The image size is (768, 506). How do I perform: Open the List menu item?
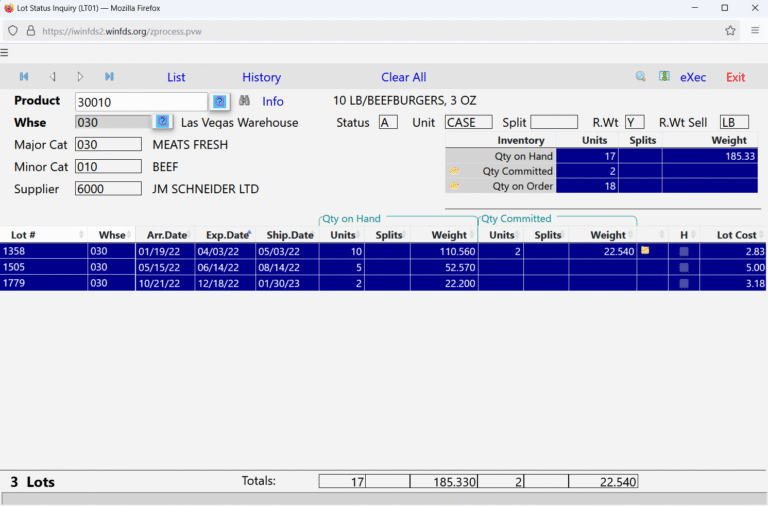coord(176,77)
